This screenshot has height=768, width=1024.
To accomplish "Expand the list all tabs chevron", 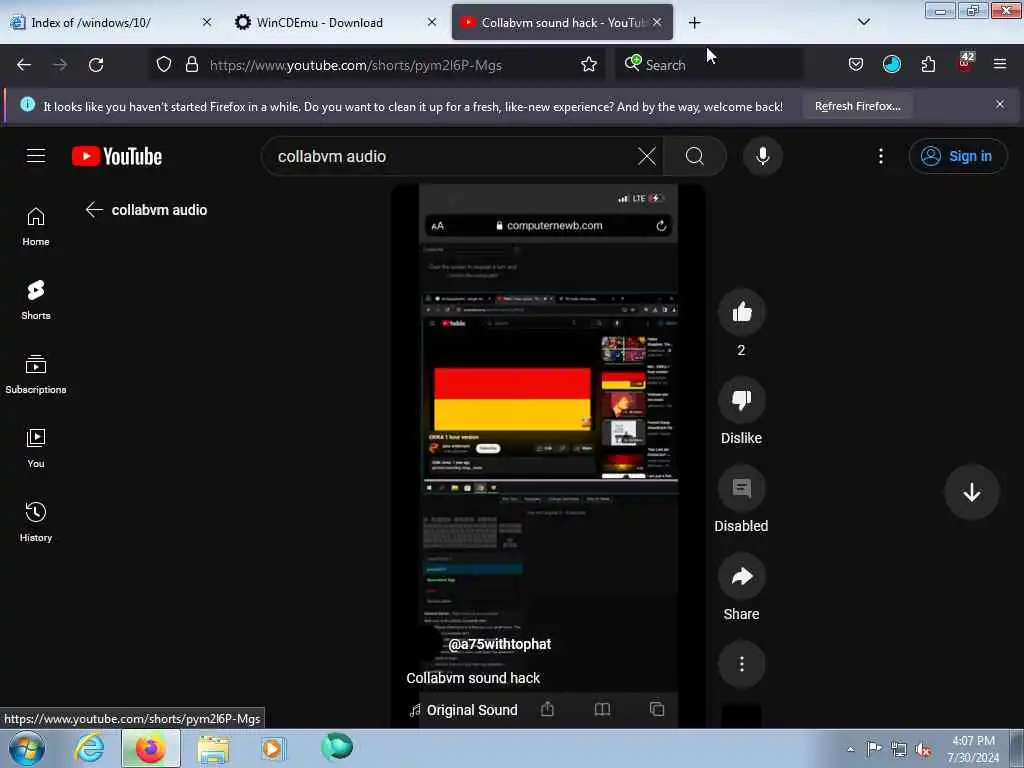I will 863,22.
